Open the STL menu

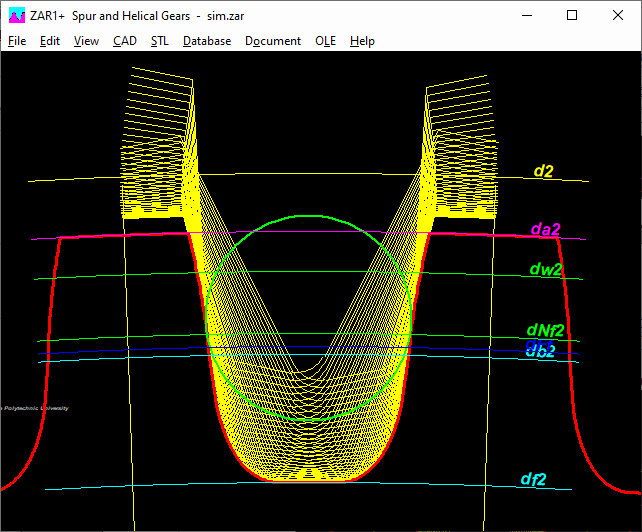pos(160,41)
